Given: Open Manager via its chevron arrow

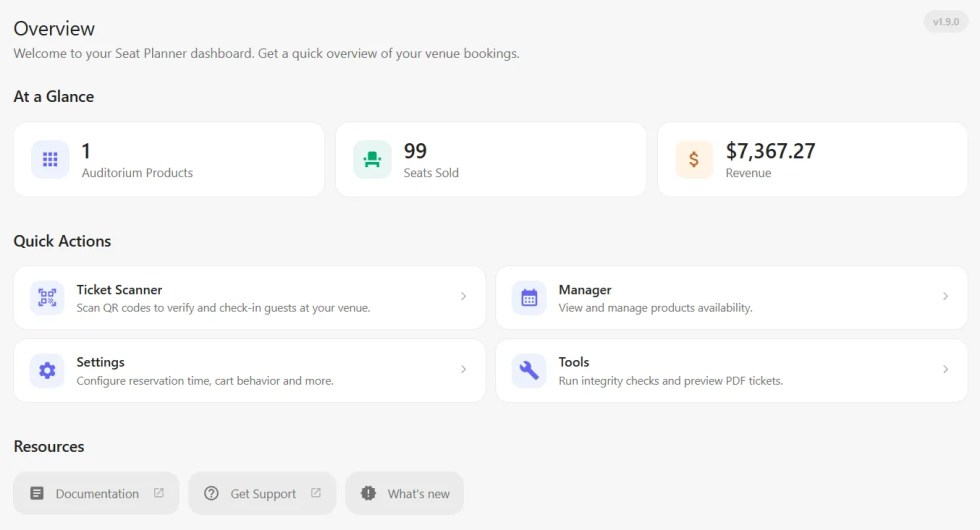Looking at the screenshot, I should [945, 296].
